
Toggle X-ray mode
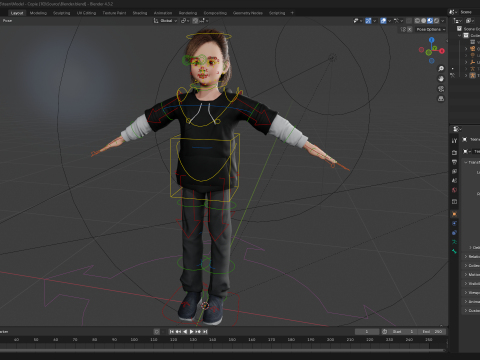pos(409,21)
